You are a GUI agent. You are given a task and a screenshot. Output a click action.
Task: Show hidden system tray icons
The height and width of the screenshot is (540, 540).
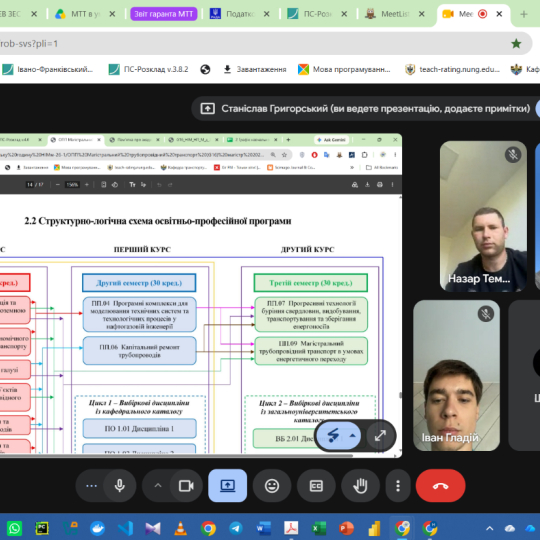489,528
